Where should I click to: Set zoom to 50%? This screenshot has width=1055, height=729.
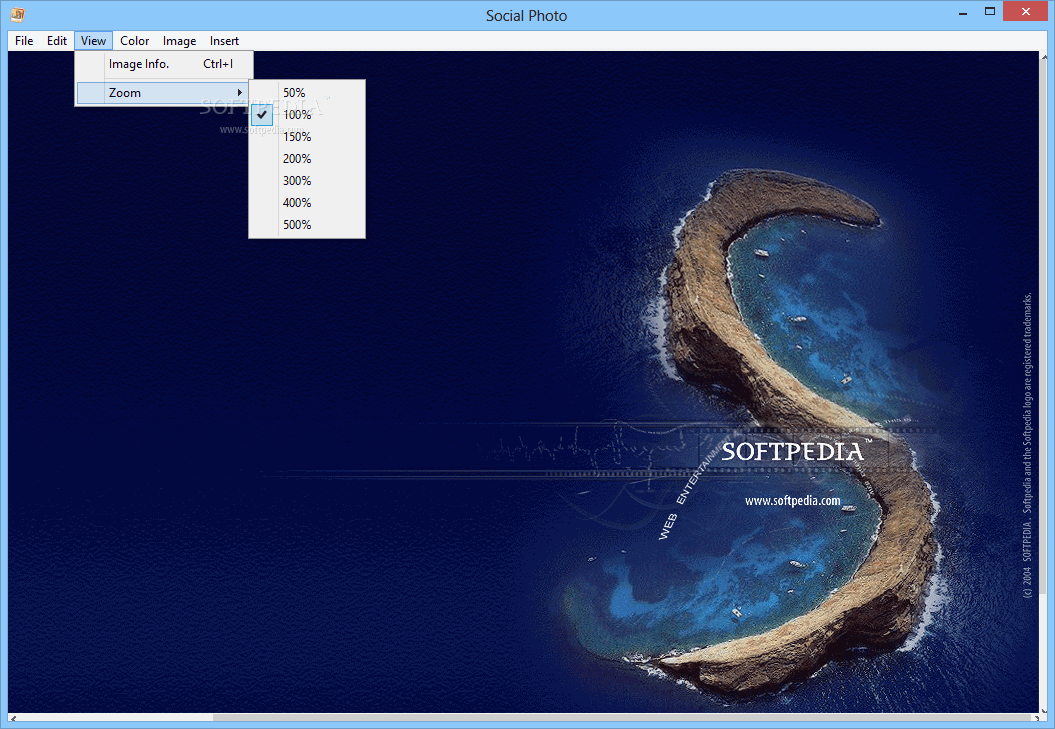[307, 93]
